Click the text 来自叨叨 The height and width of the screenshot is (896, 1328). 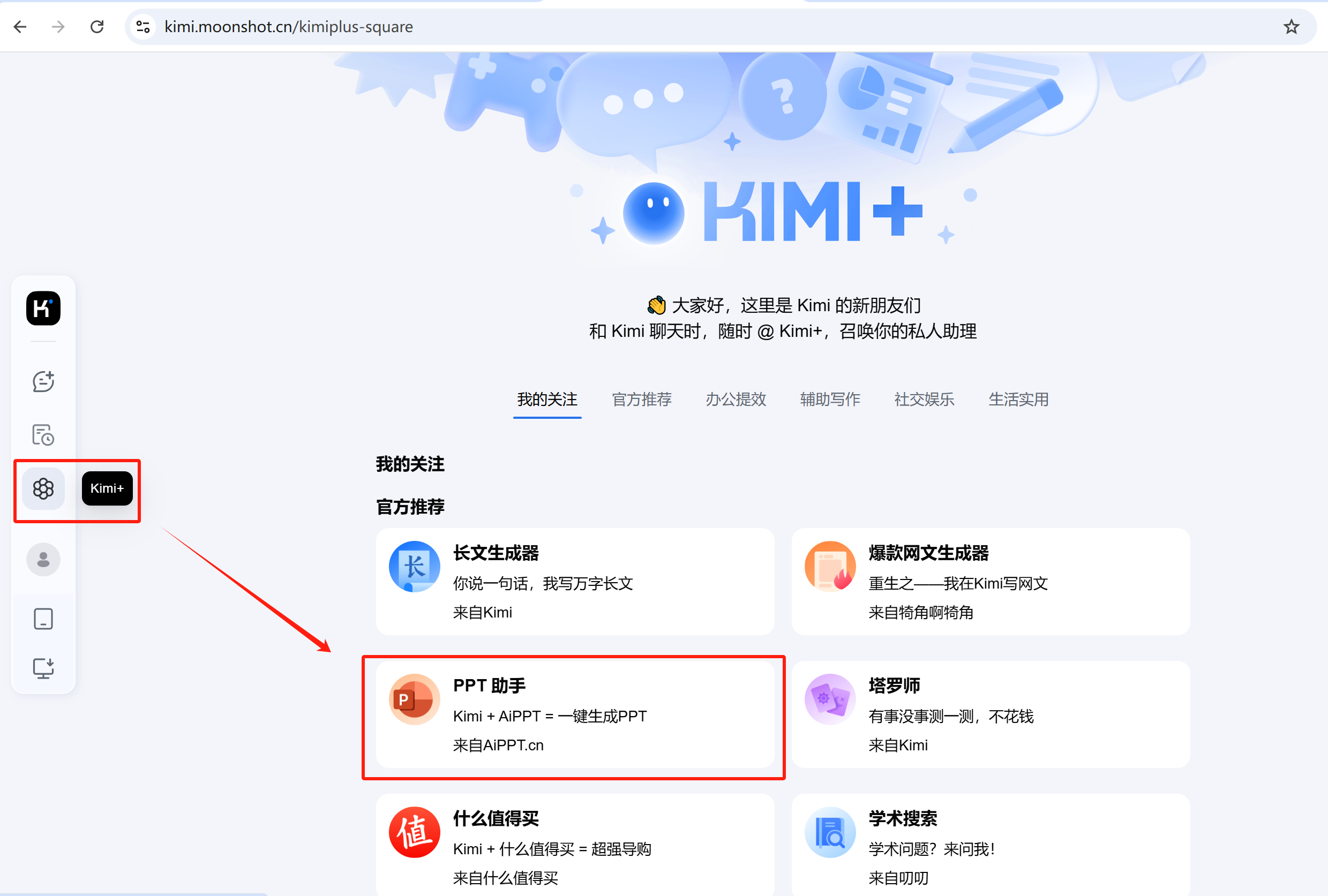tap(898, 878)
